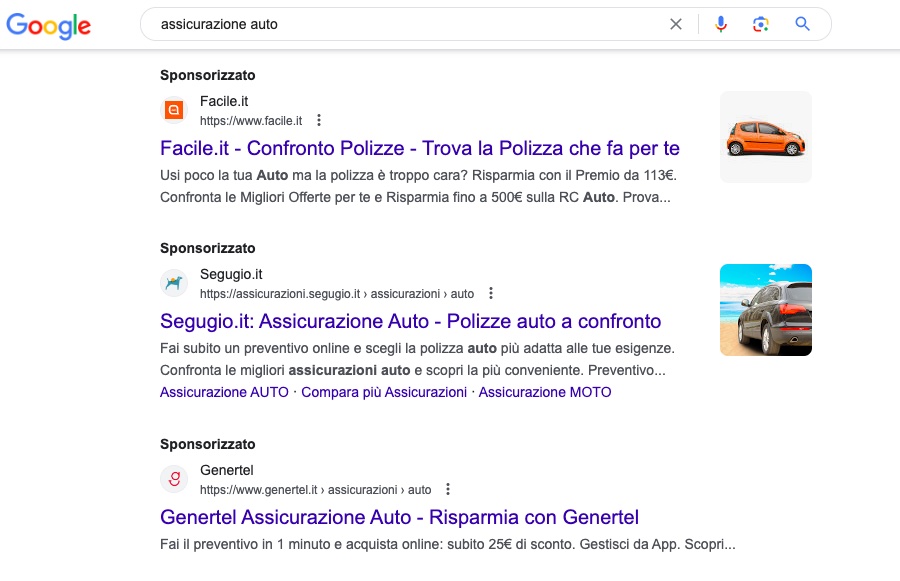
Task: Open Genertel Assicurazione Auto headline link
Action: (x=399, y=517)
